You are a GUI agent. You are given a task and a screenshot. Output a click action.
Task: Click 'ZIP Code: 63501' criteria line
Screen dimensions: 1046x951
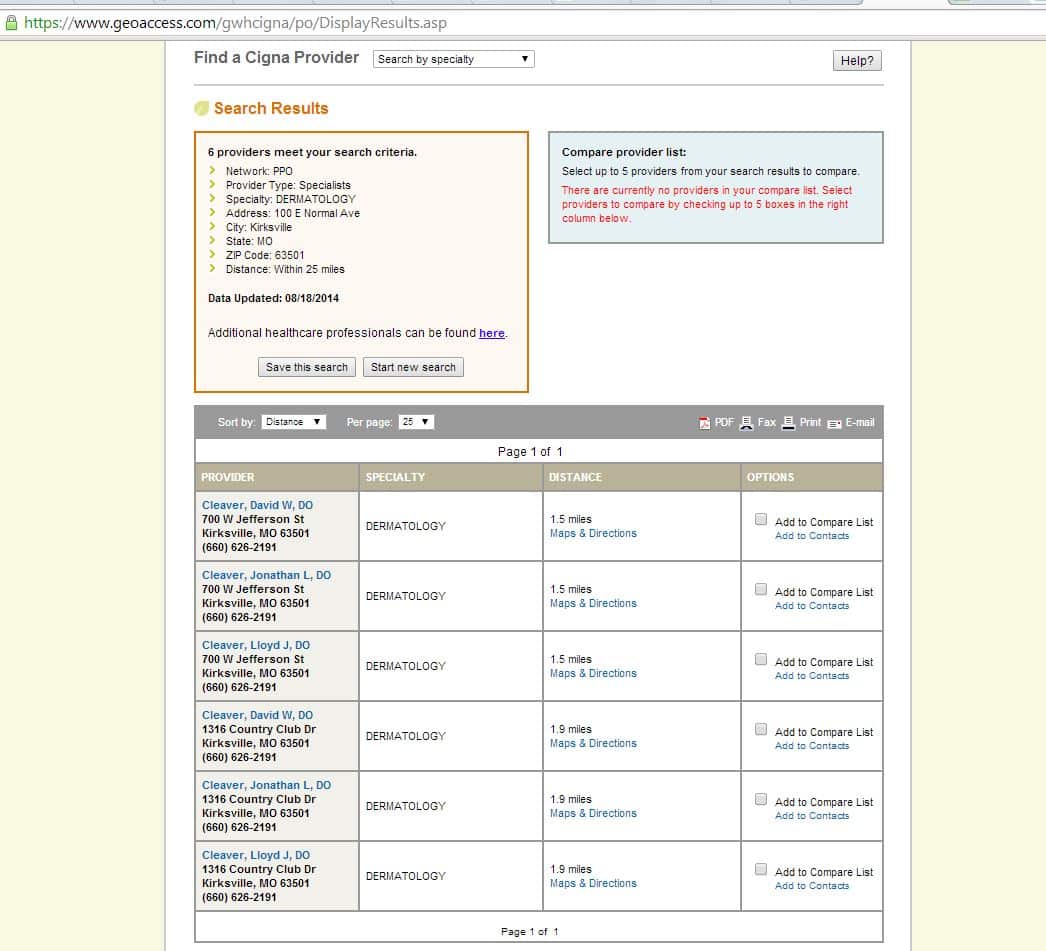click(265, 255)
